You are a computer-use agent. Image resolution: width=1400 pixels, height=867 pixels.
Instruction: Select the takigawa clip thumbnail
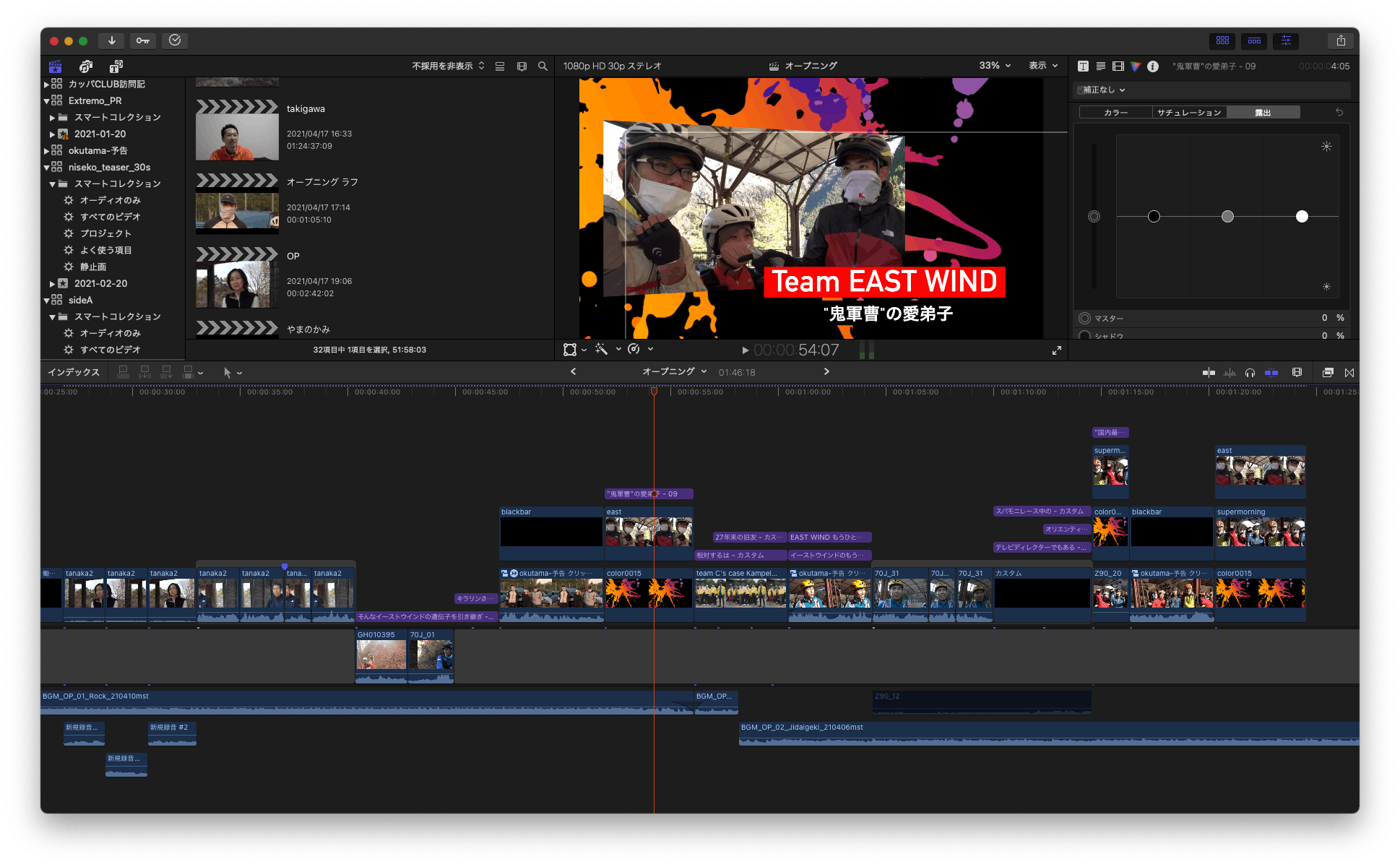[x=237, y=137]
